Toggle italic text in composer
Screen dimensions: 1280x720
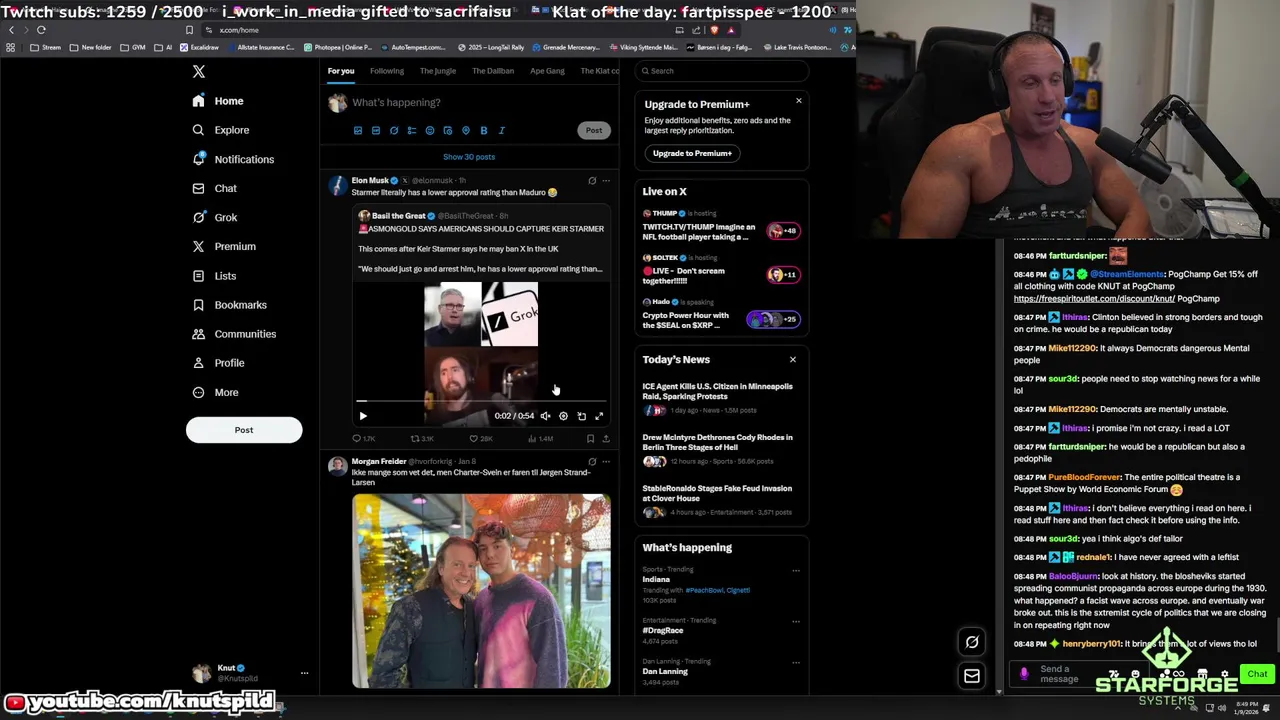pos(502,130)
